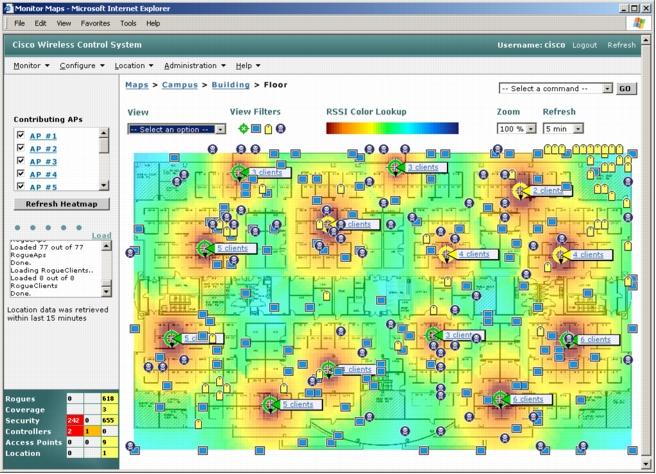Click the Access Points label in alarm summary
The image size is (656, 474).
pyautogui.click(x=33, y=443)
